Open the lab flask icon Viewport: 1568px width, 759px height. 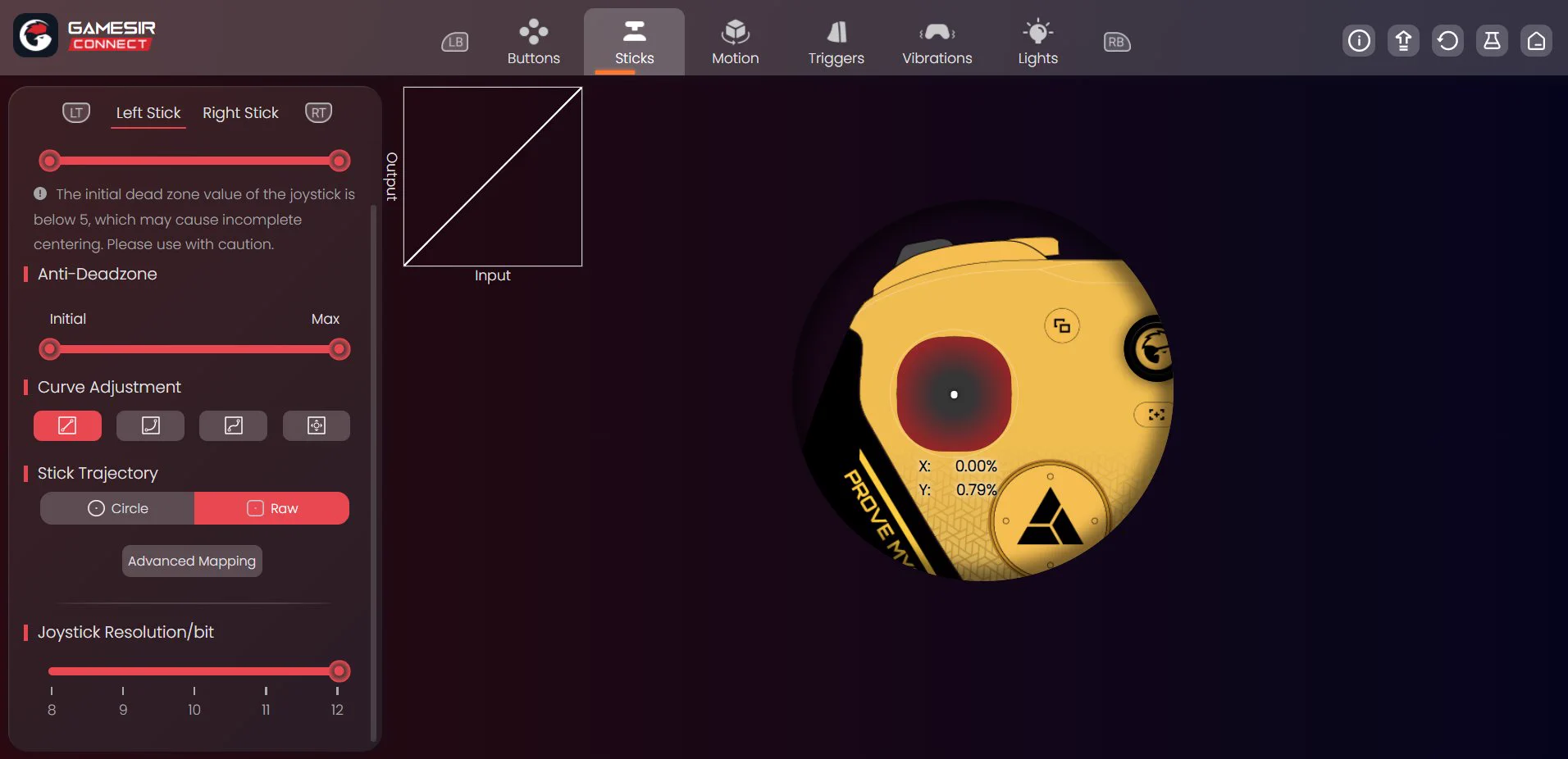(1492, 40)
